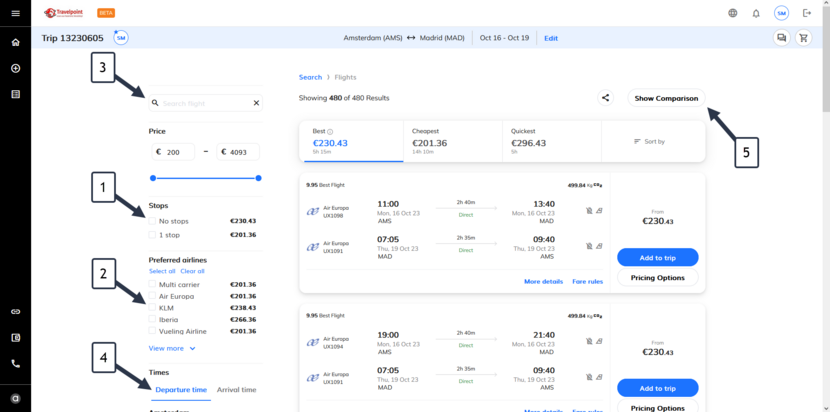Viewport: 830px width, 412px height.
Task: Click Clear all airlines
Action: pos(192,271)
